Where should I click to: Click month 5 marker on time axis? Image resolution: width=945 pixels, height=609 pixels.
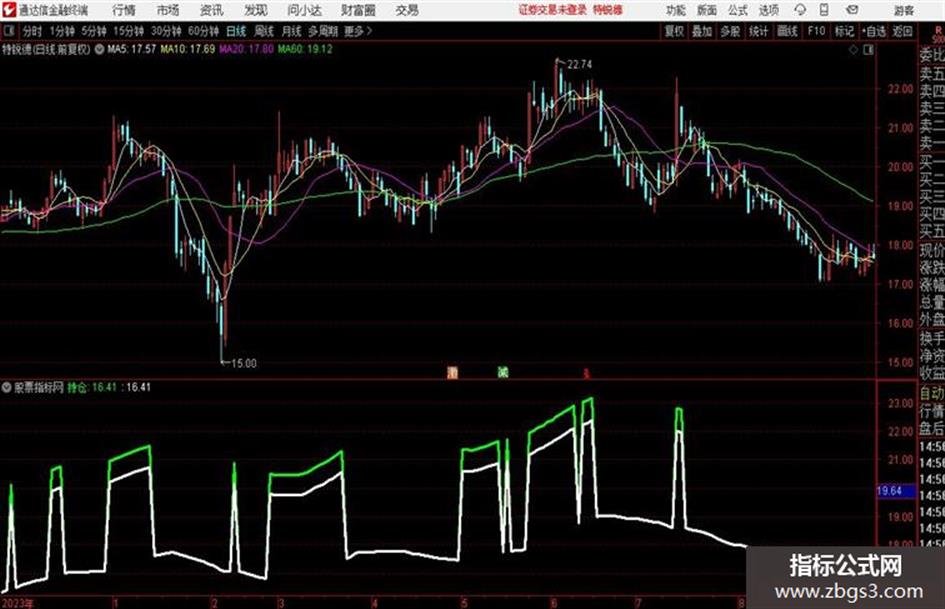(x=464, y=603)
